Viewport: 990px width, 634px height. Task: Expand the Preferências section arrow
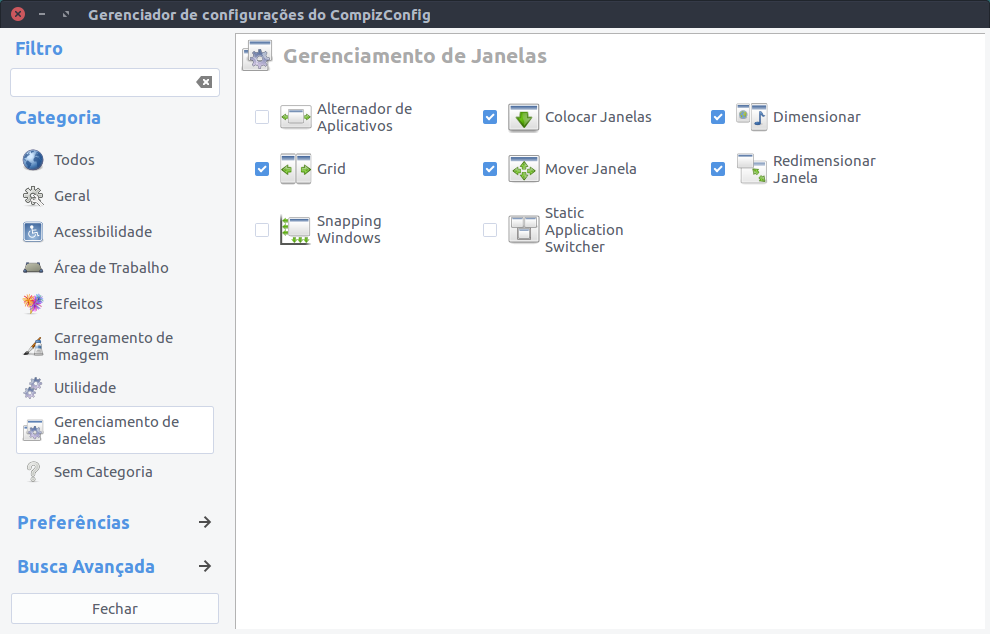click(x=205, y=522)
